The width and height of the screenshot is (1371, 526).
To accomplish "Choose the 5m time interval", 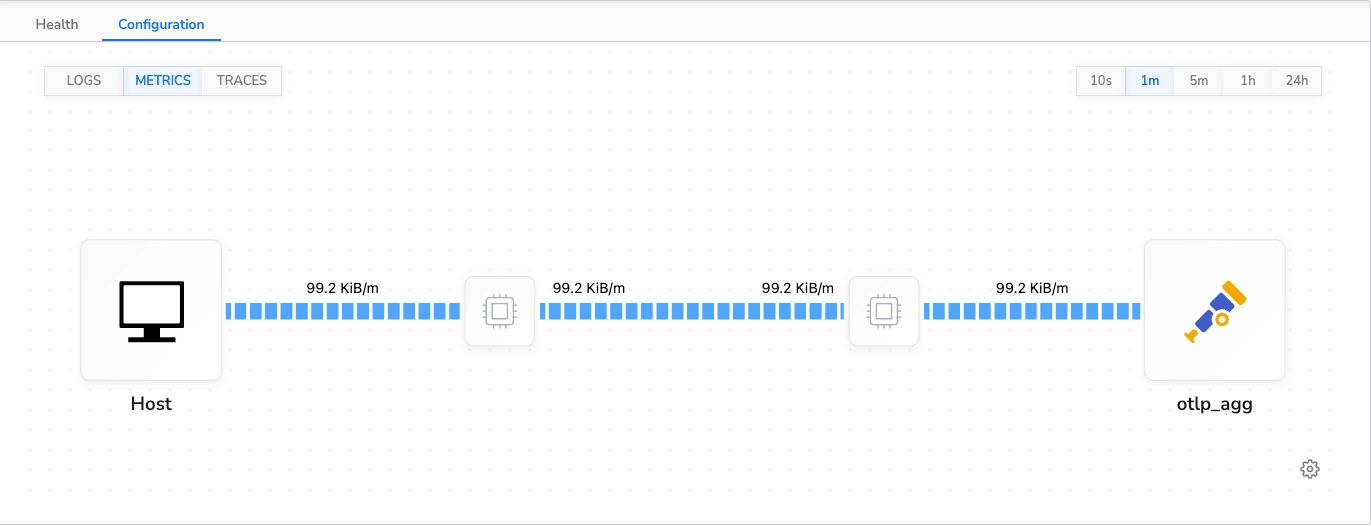I will click(x=1199, y=80).
